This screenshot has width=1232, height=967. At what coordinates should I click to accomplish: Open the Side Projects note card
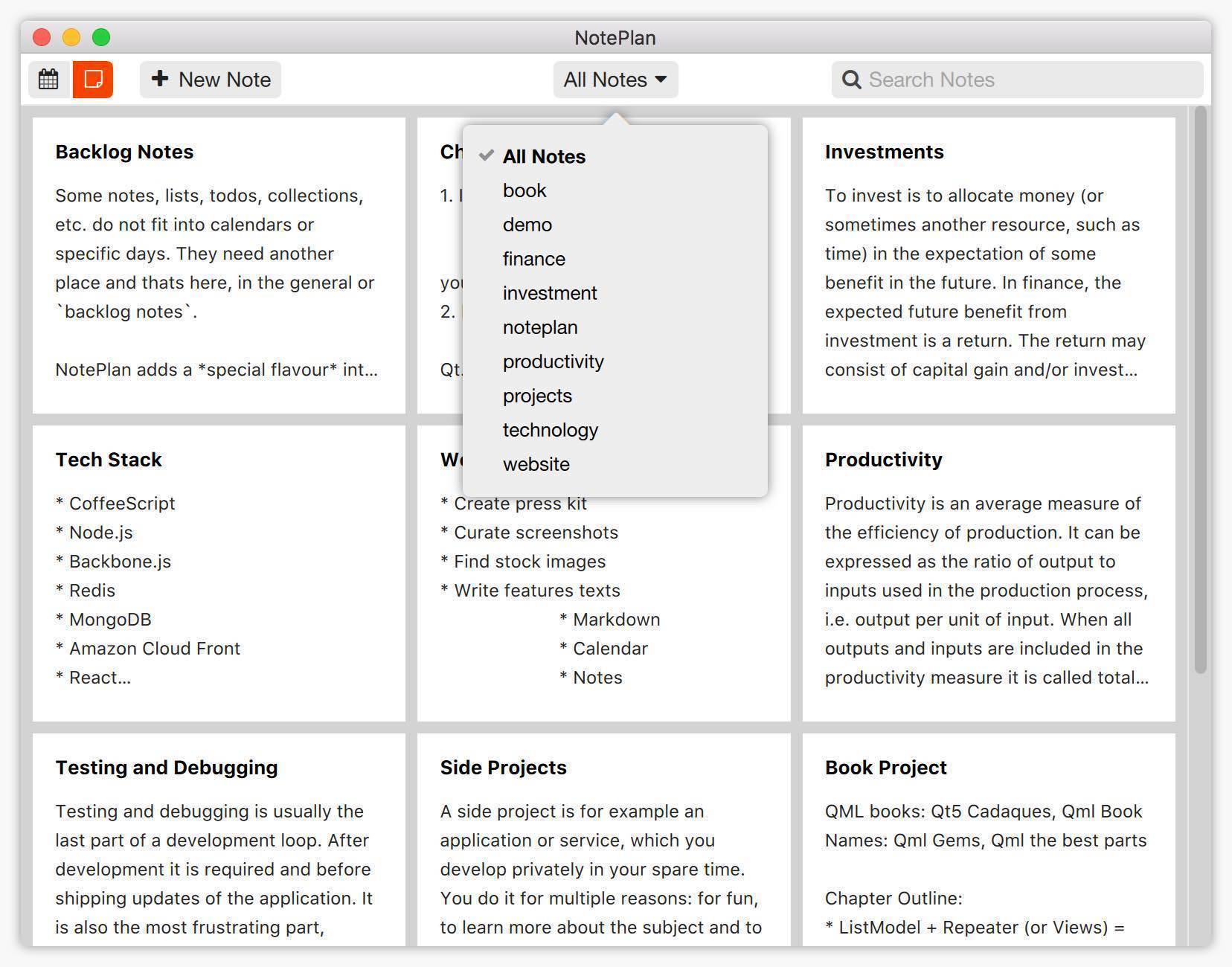tap(603, 840)
